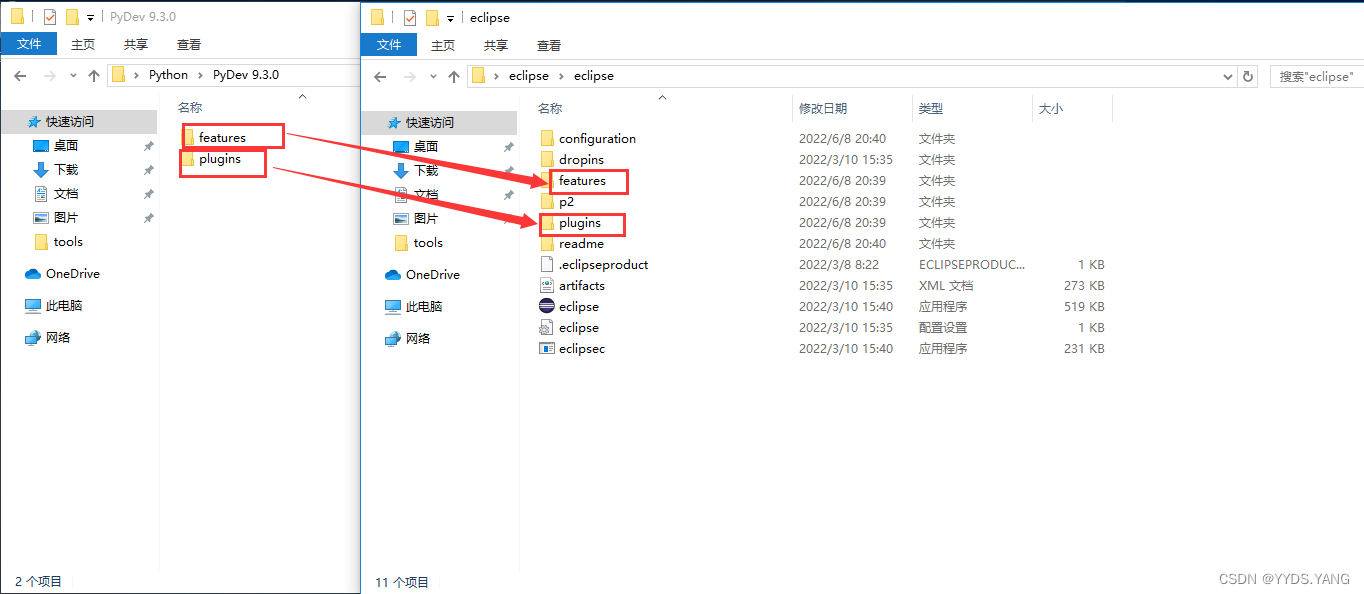Open 桌面 in eclipse window sidebar
The height and width of the screenshot is (594, 1364).
[x=426, y=146]
